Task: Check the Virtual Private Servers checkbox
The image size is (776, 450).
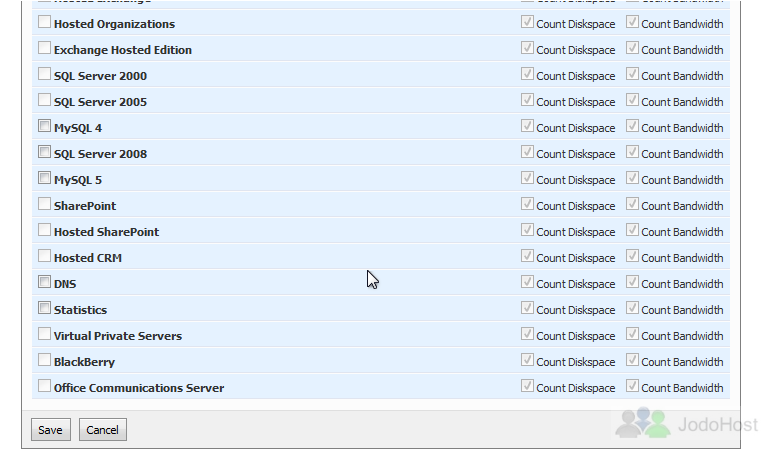Action: [x=44, y=334]
